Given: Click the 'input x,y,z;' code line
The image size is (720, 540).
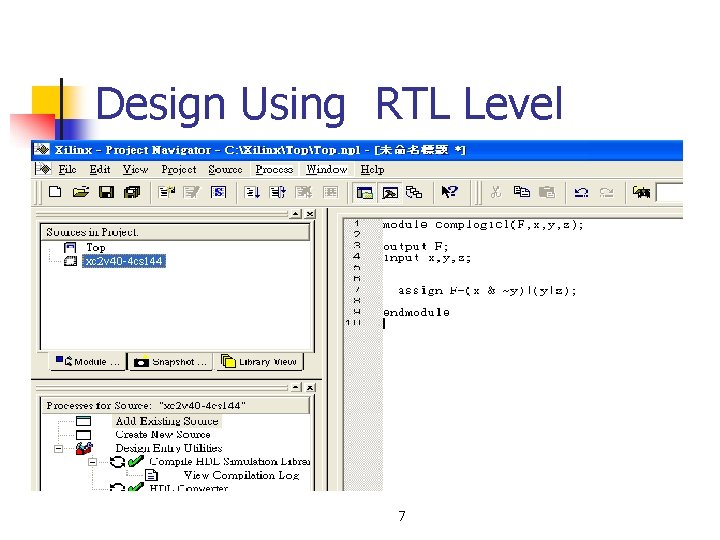Looking at the screenshot, I should pyautogui.click(x=427, y=258).
